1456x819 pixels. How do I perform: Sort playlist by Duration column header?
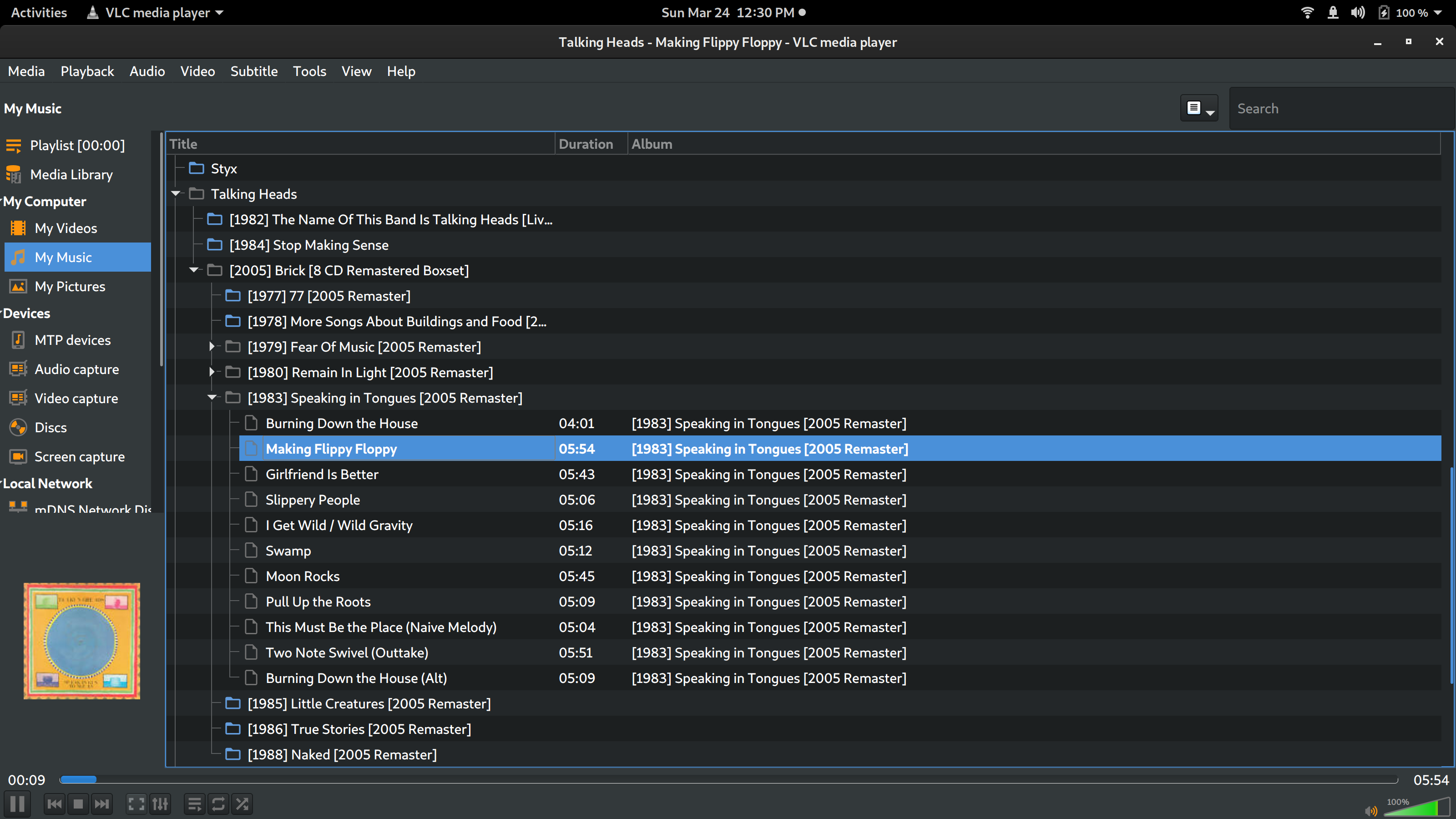coord(591,144)
